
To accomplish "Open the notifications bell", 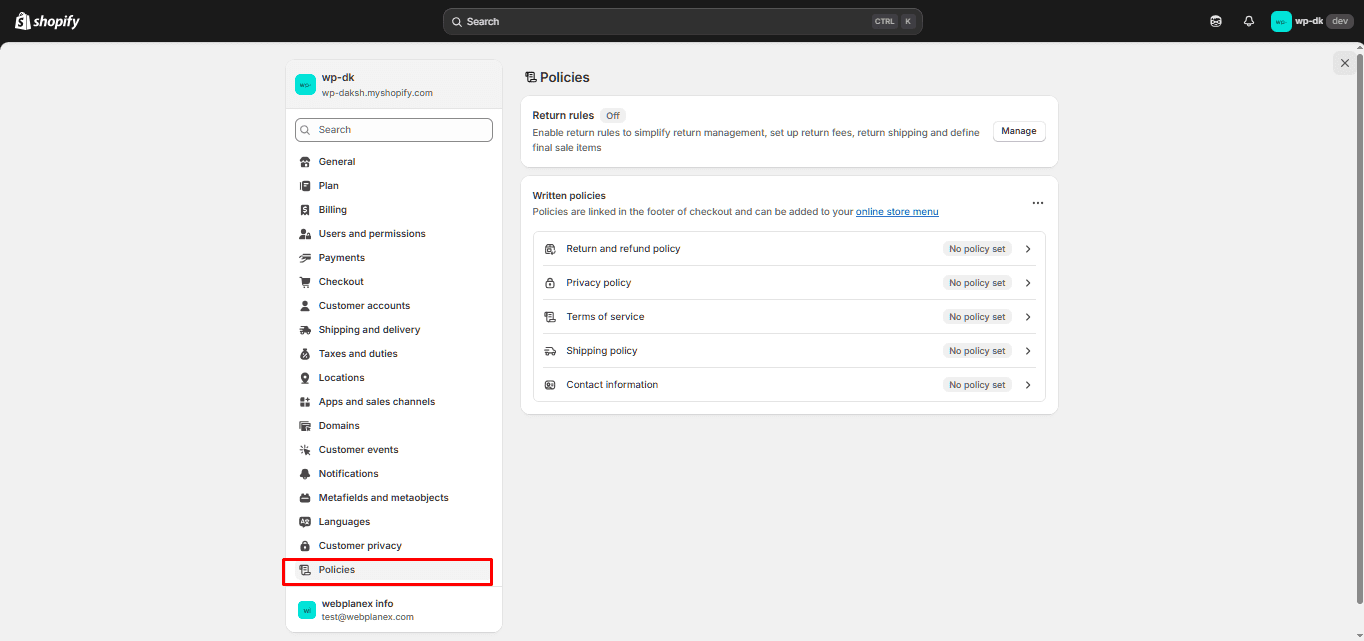I will point(1248,20).
